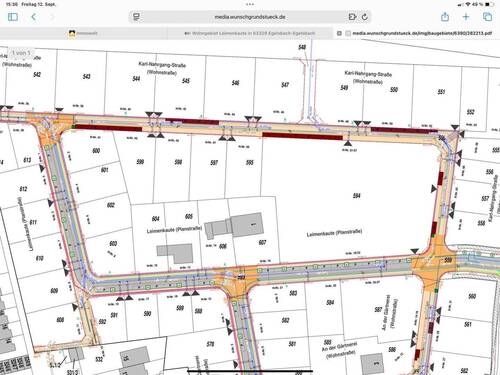
Task: Reload the current page
Action: point(365,17)
